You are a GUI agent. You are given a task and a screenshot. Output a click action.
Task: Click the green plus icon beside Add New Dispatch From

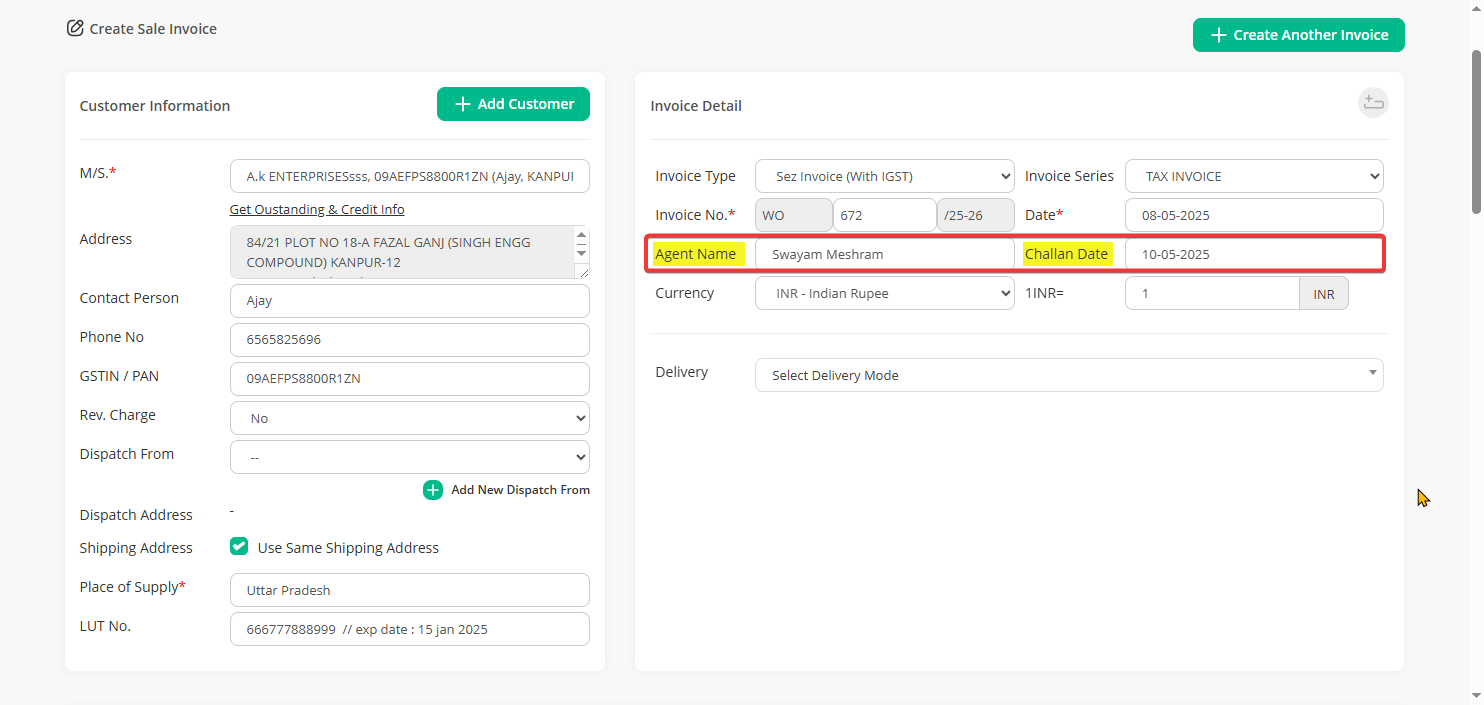(x=432, y=490)
